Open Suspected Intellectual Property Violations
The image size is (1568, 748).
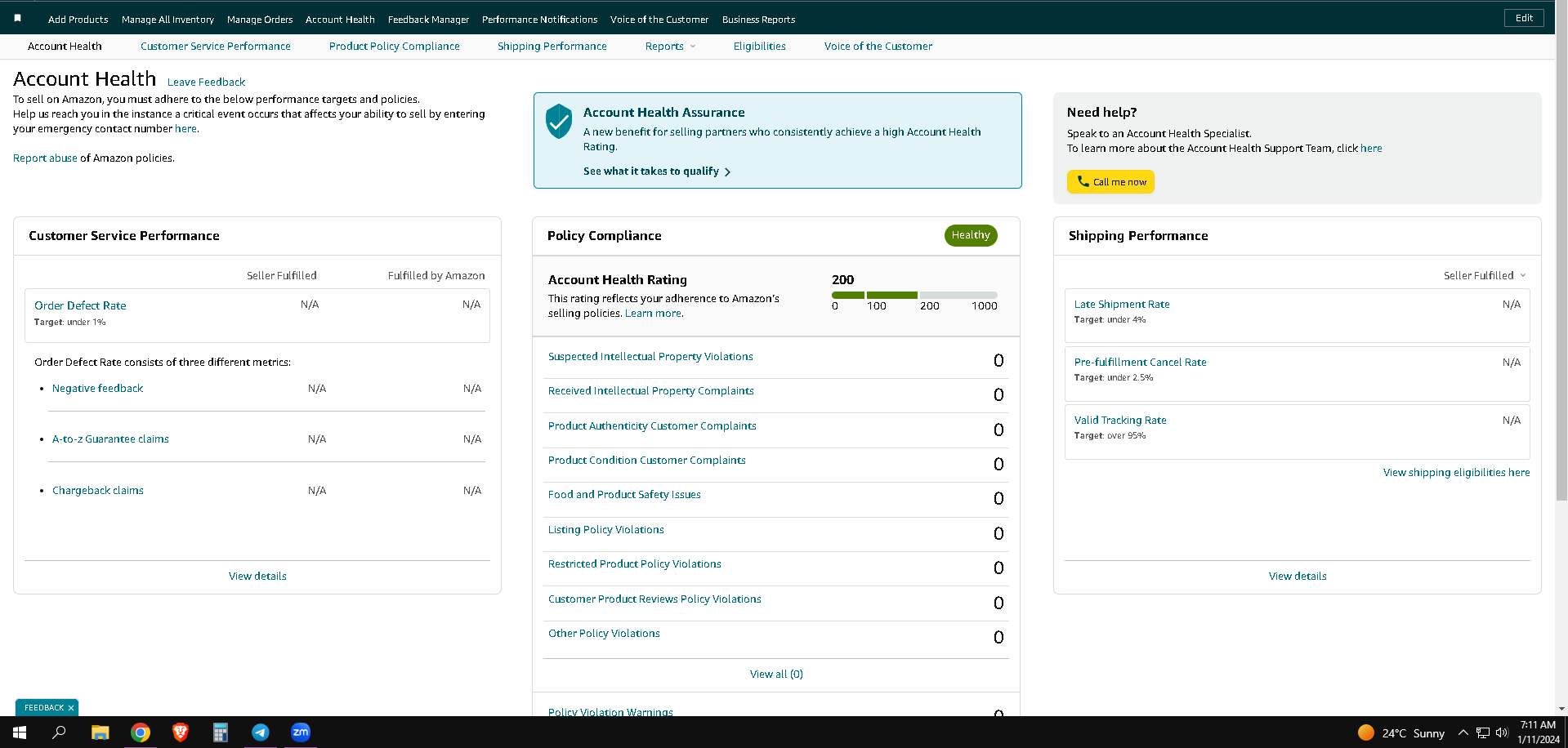pyautogui.click(x=650, y=357)
